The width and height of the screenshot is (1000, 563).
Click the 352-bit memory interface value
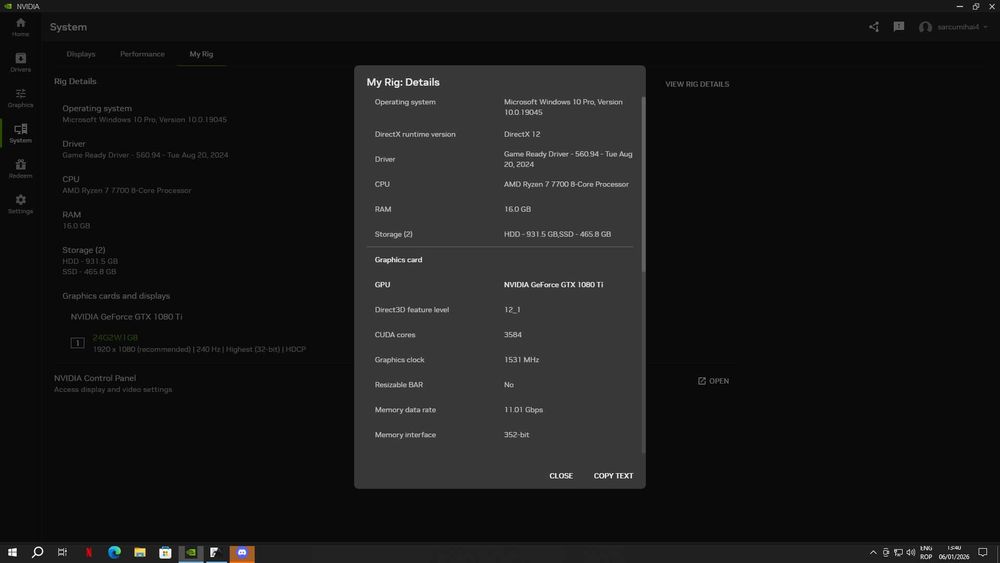coord(517,435)
